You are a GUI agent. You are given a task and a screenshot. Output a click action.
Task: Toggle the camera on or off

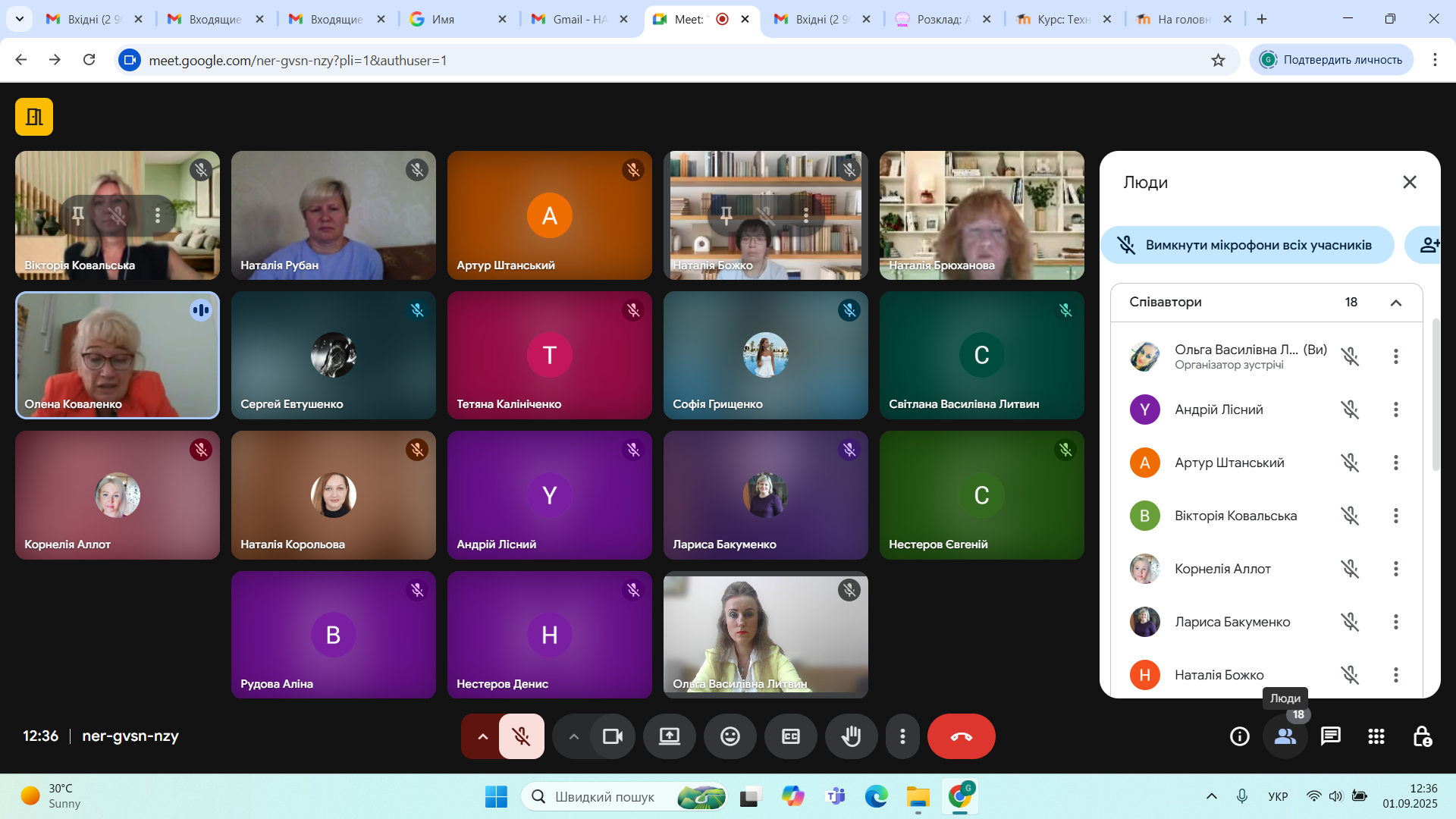pyautogui.click(x=612, y=736)
